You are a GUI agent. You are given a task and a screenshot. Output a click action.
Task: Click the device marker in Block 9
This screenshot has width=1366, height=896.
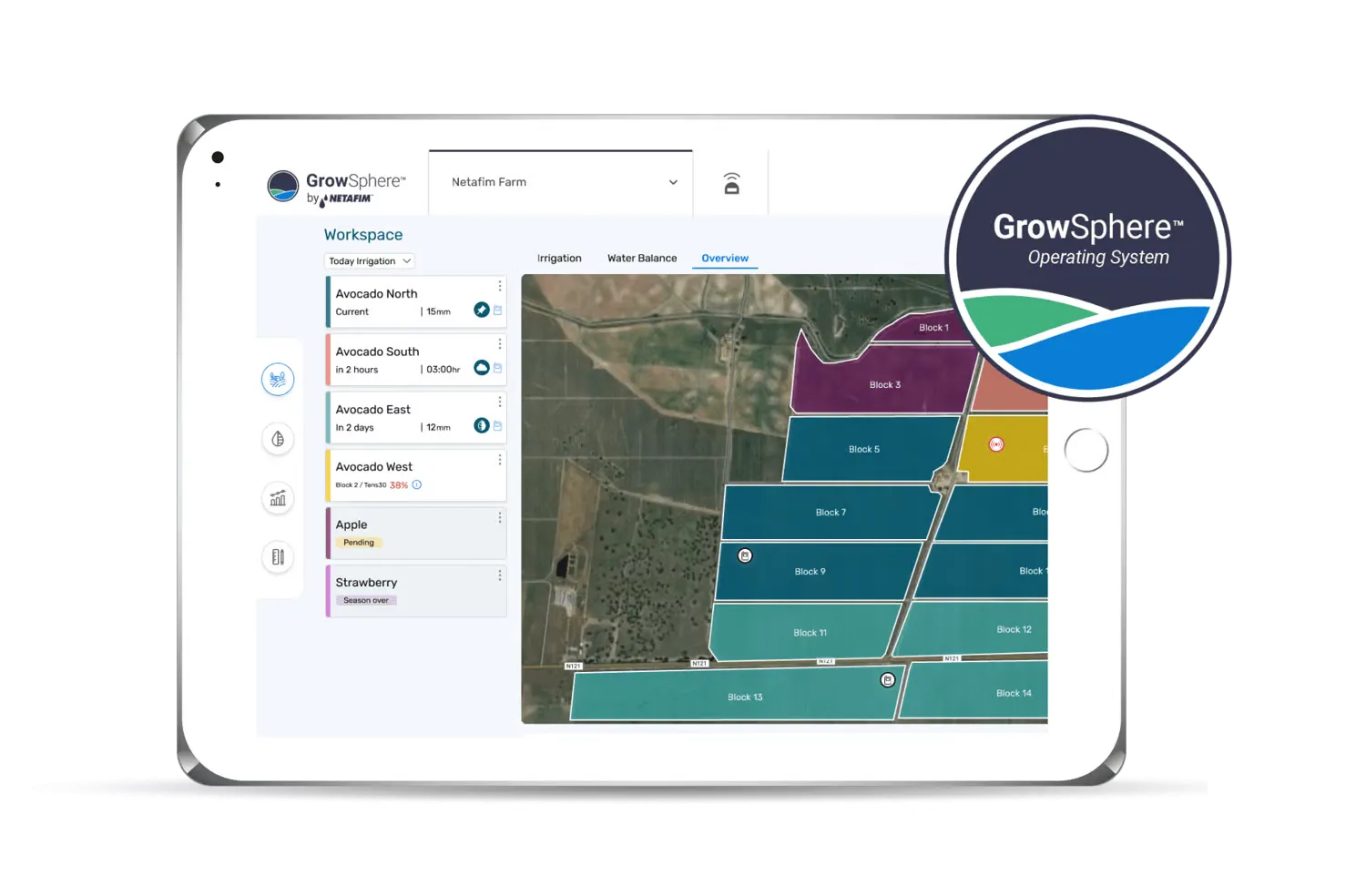745,555
